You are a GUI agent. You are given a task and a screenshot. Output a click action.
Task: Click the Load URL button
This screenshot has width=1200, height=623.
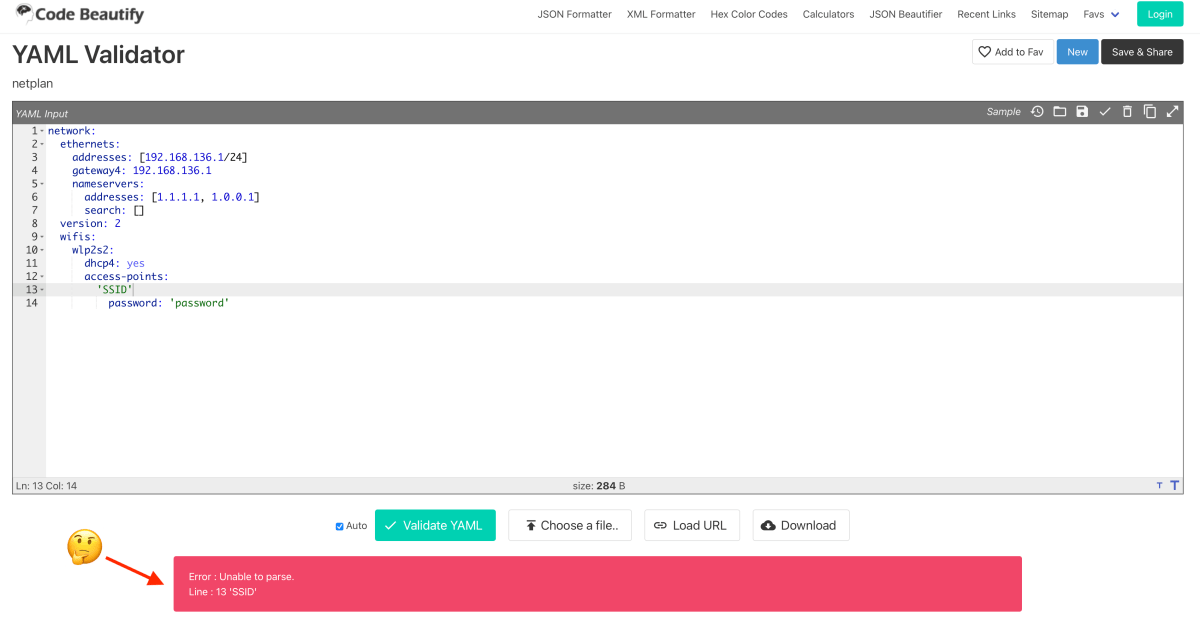[x=692, y=525]
